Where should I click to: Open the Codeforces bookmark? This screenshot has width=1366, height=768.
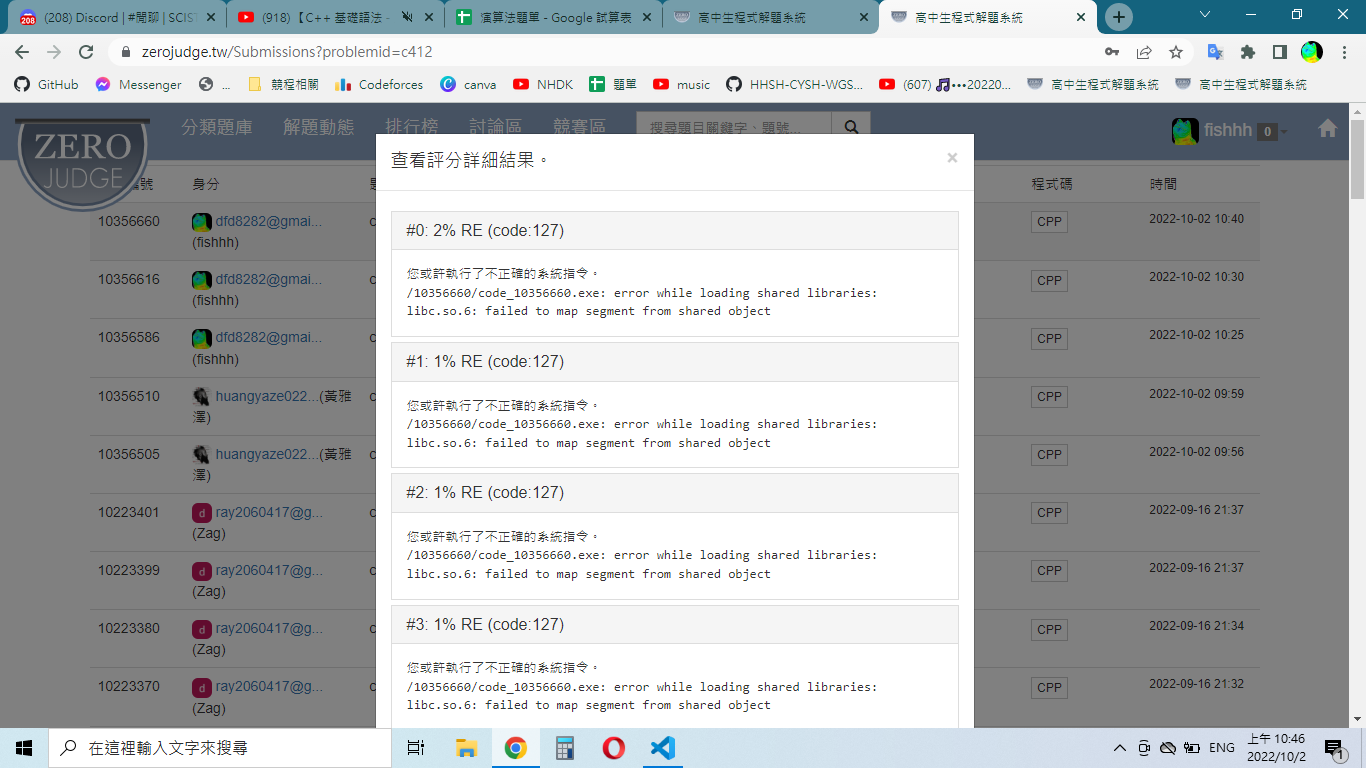pos(379,85)
